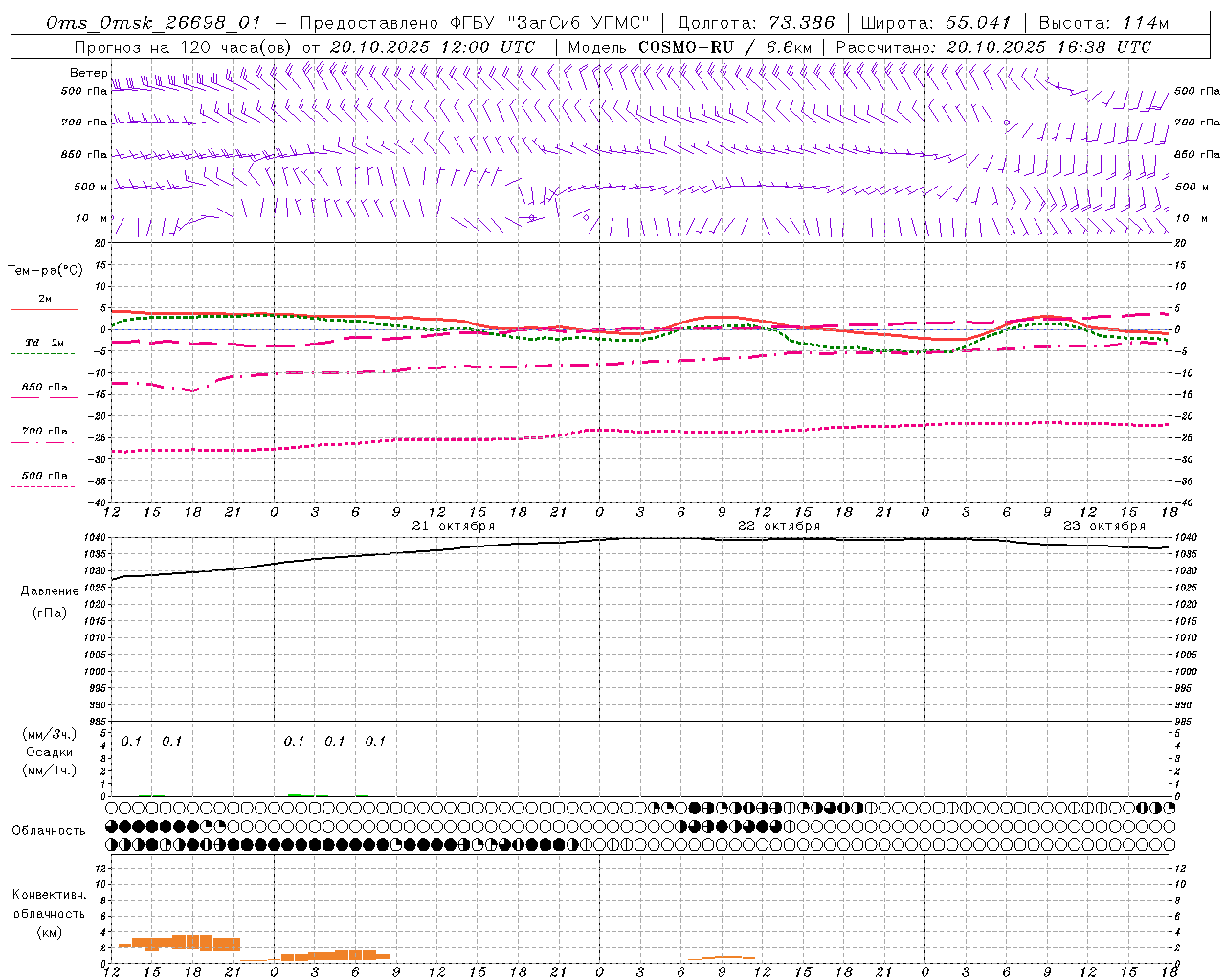Click the Тем-ра(°C) axis title
1225x980 pixels.
pos(45,271)
